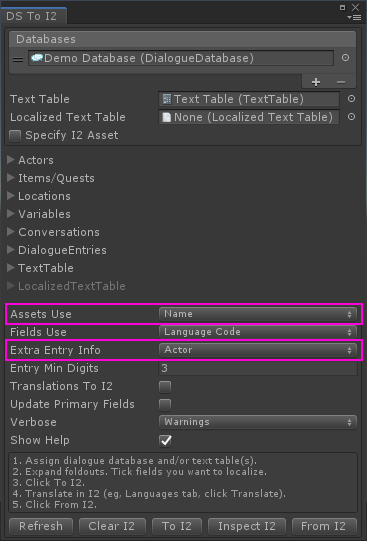Open object picker for Text Table field

pos(351,99)
